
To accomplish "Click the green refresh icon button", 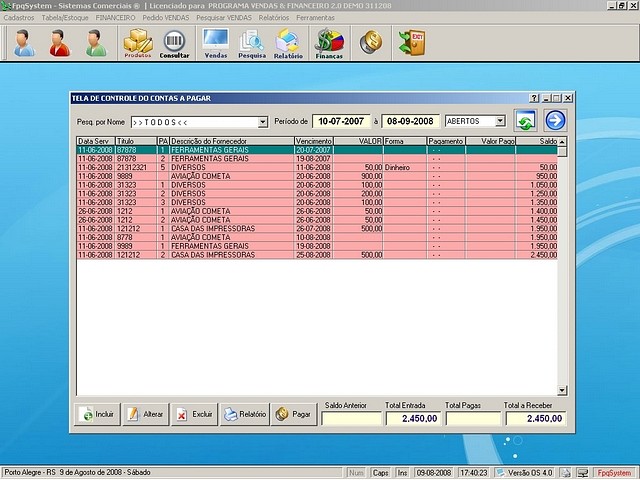I will point(525,121).
